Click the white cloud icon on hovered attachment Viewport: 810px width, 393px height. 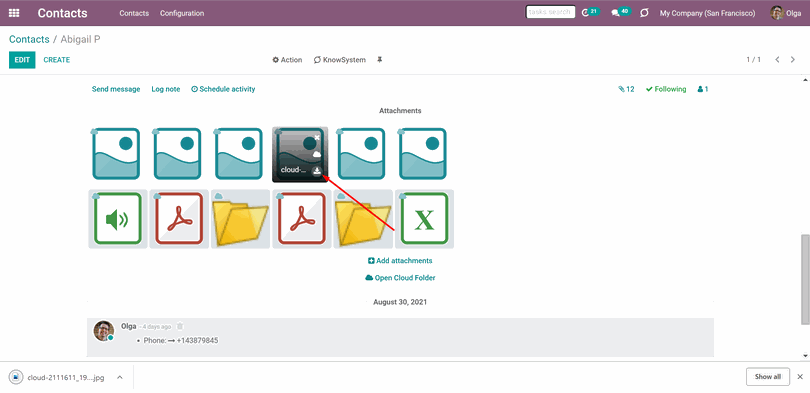pos(317,154)
